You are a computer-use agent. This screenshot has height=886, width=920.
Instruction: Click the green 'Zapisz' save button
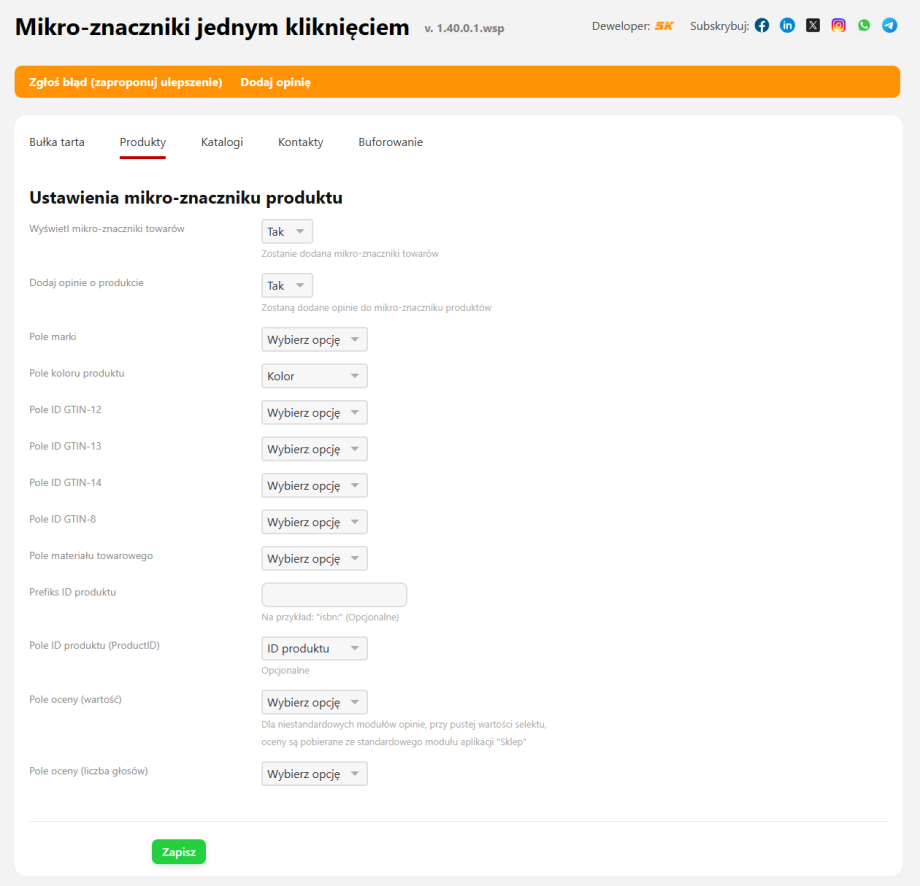(x=178, y=851)
